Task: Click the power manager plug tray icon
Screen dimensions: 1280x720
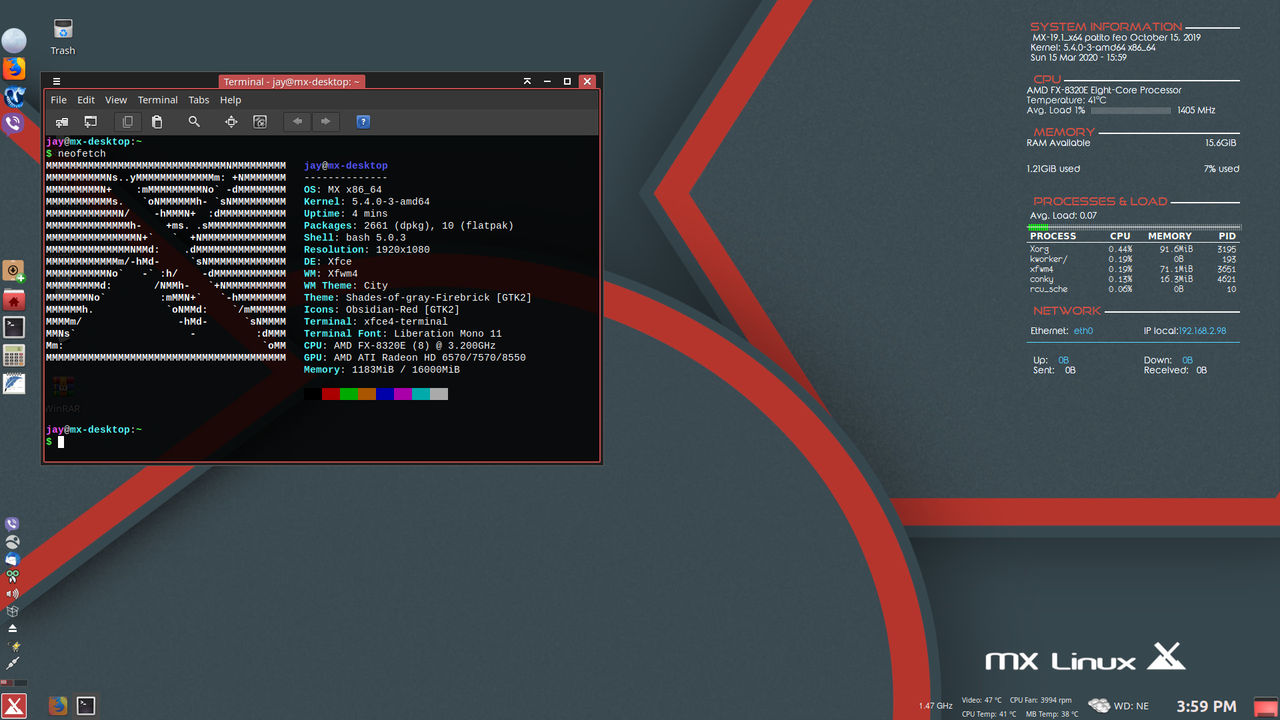Action: click(x=12, y=646)
